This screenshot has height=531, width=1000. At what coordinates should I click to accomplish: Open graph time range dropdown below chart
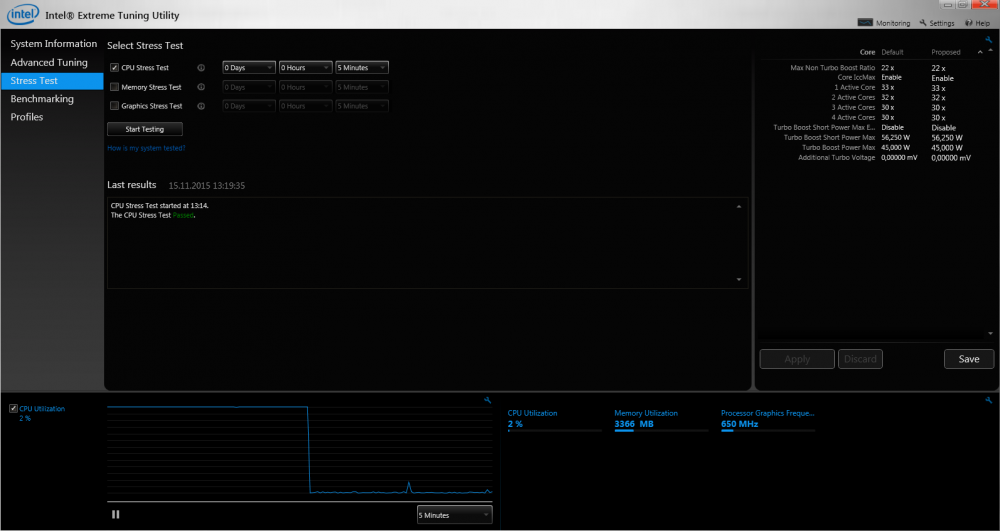(454, 515)
